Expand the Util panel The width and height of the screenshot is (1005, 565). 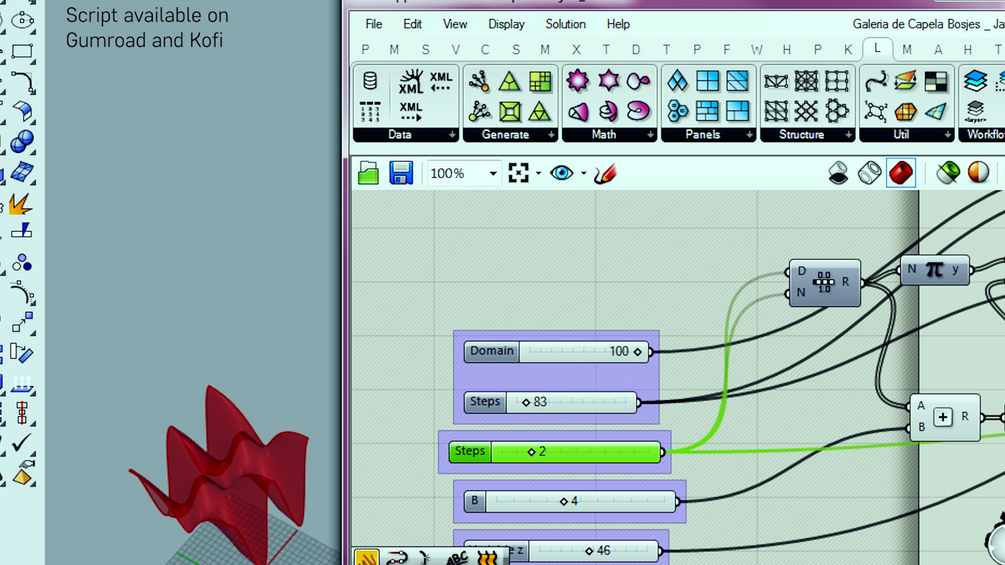tap(947, 135)
